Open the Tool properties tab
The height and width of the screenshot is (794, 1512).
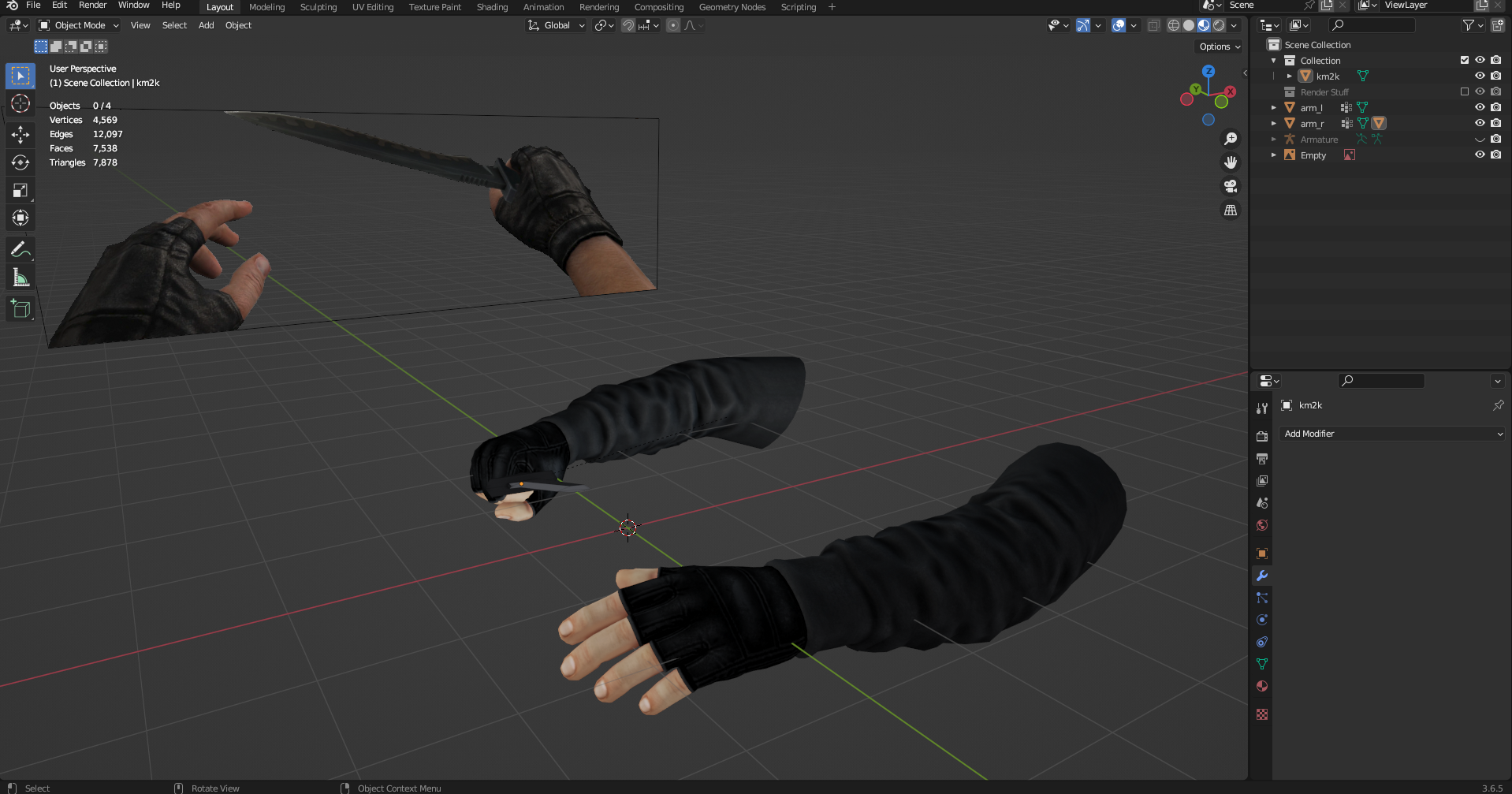(1262, 408)
